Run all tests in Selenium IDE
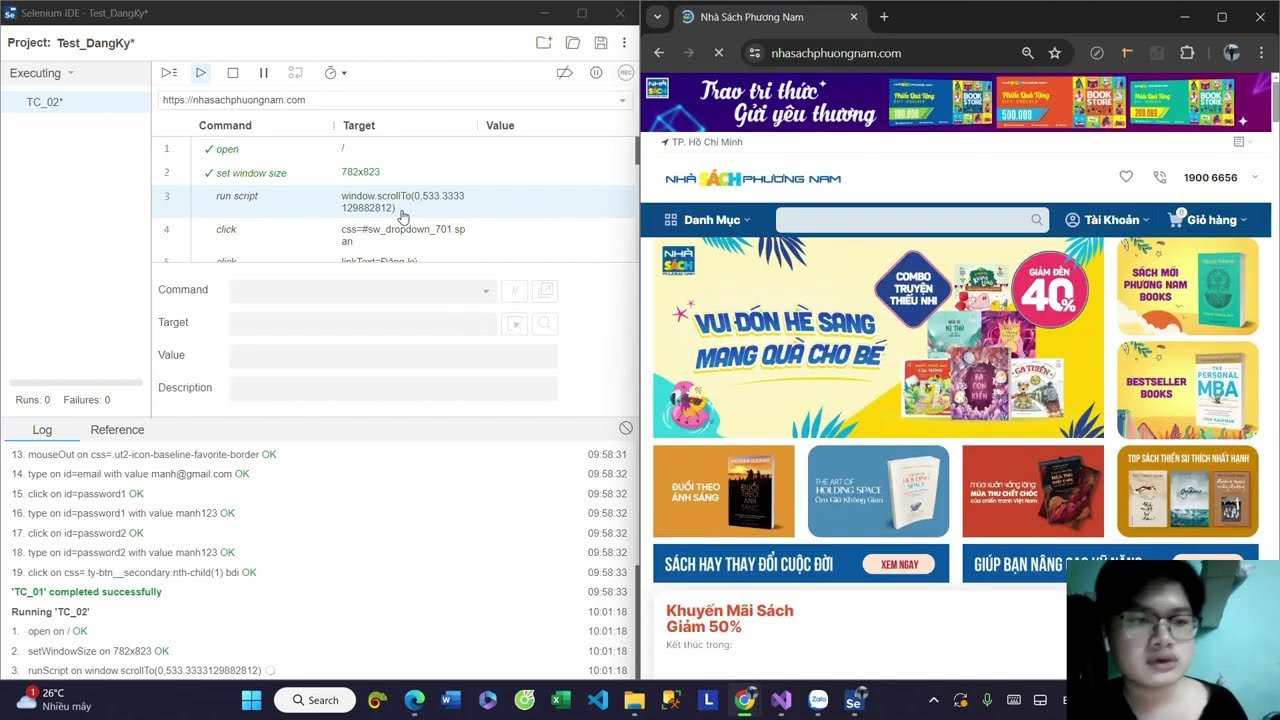 tap(169, 73)
